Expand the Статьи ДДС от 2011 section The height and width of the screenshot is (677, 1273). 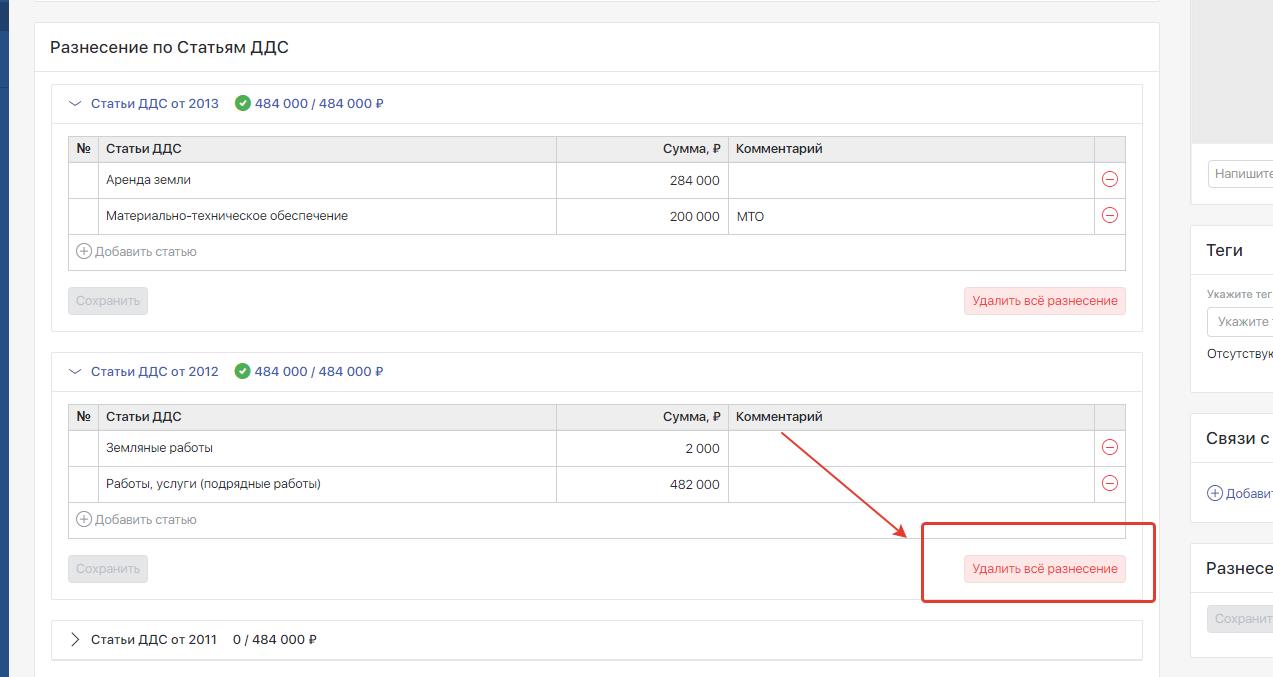pyautogui.click(x=75, y=639)
